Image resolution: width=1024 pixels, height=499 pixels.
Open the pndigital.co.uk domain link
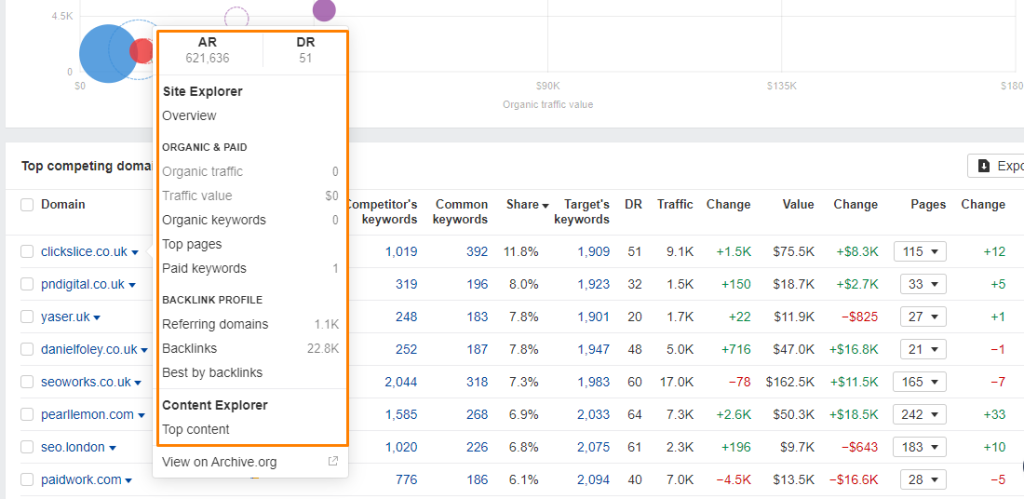(x=82, y=284)
